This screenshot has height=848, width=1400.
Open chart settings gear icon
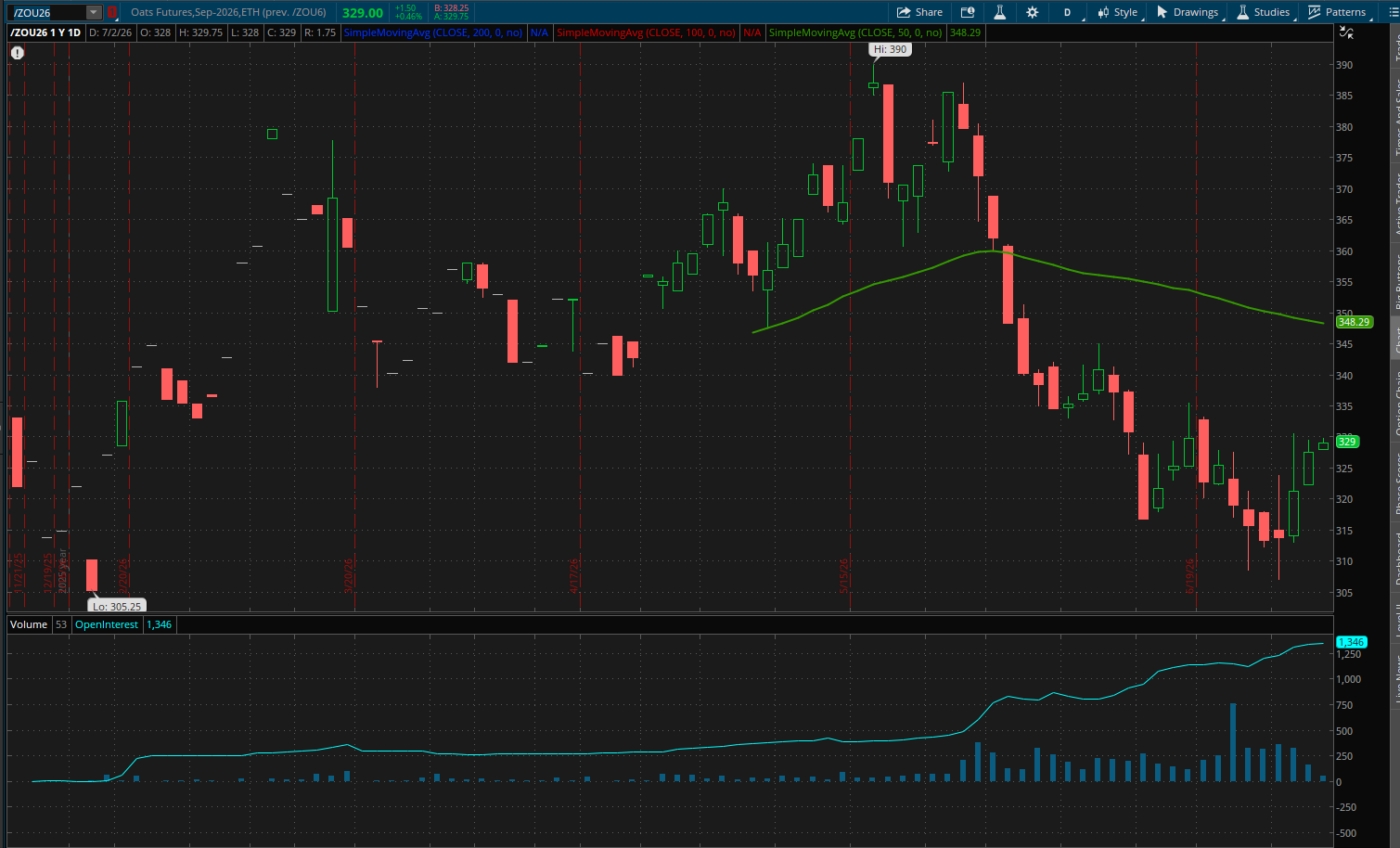[1032, 12]
